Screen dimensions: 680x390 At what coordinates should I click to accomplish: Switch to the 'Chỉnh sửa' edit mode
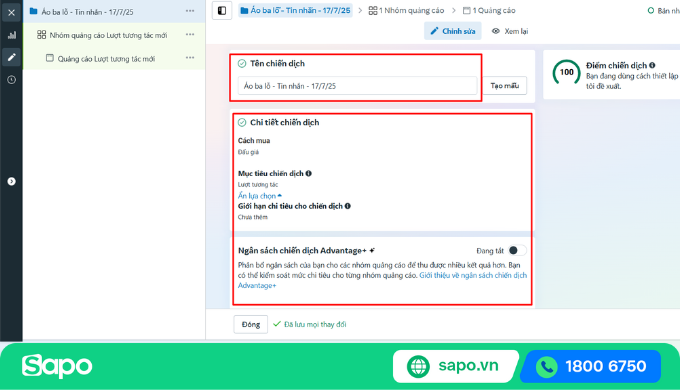(453, 31)
